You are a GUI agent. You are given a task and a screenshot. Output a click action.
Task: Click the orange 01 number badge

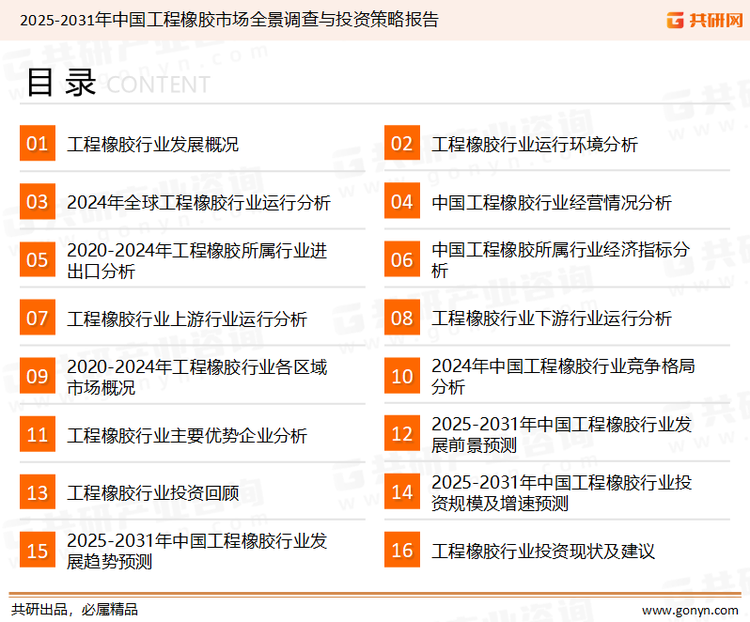(37, 143)
